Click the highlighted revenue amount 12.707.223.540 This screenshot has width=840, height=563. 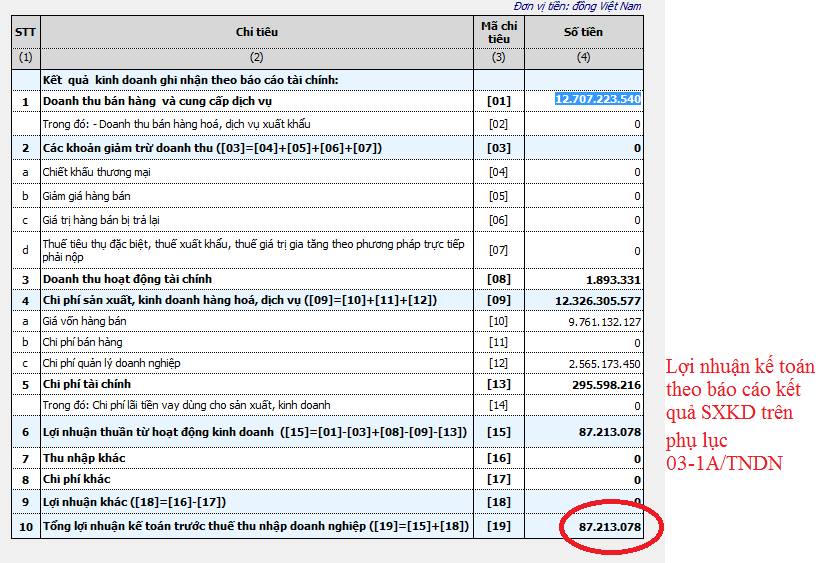click(x=598, y=100)
